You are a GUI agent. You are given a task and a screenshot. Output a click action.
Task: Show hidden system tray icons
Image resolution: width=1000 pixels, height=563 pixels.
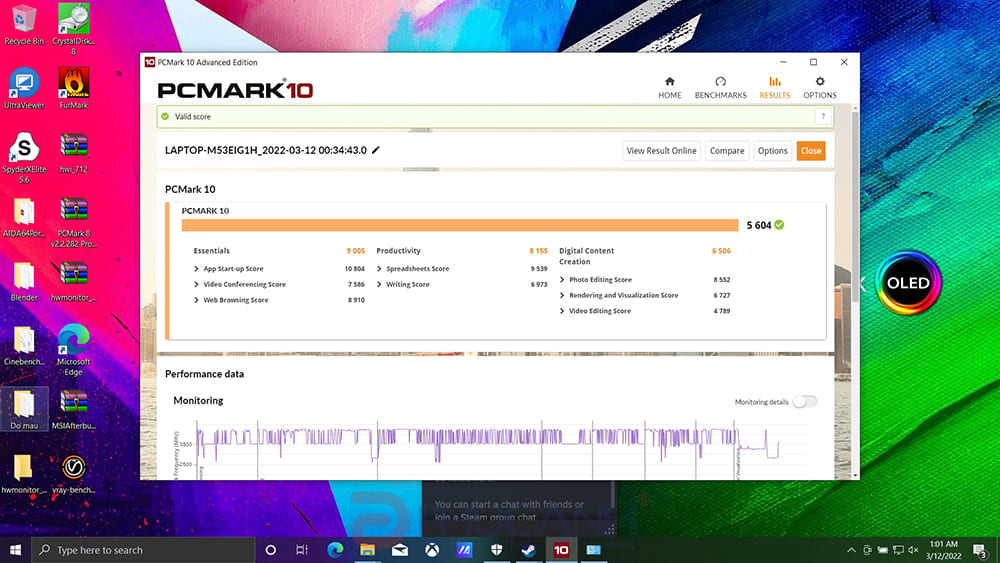pyautogui.click(x=851, y=550)
